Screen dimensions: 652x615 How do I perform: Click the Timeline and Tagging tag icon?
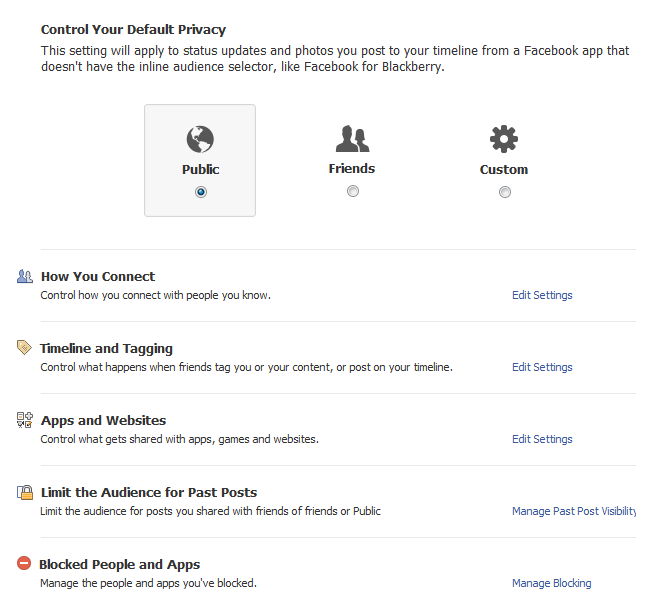point(24,347)
